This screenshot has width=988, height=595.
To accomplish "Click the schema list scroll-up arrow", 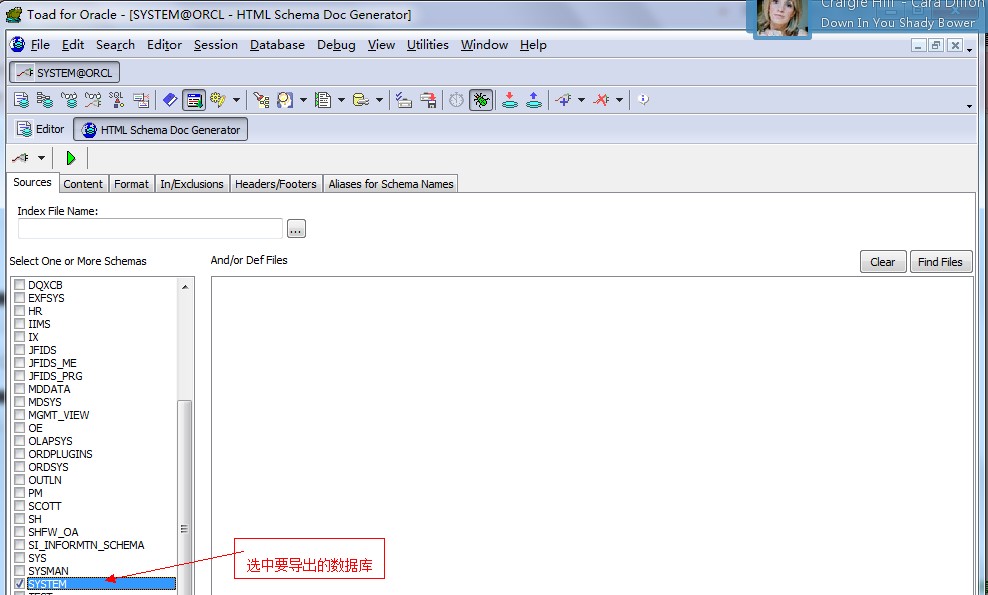I will click(185, 287).
